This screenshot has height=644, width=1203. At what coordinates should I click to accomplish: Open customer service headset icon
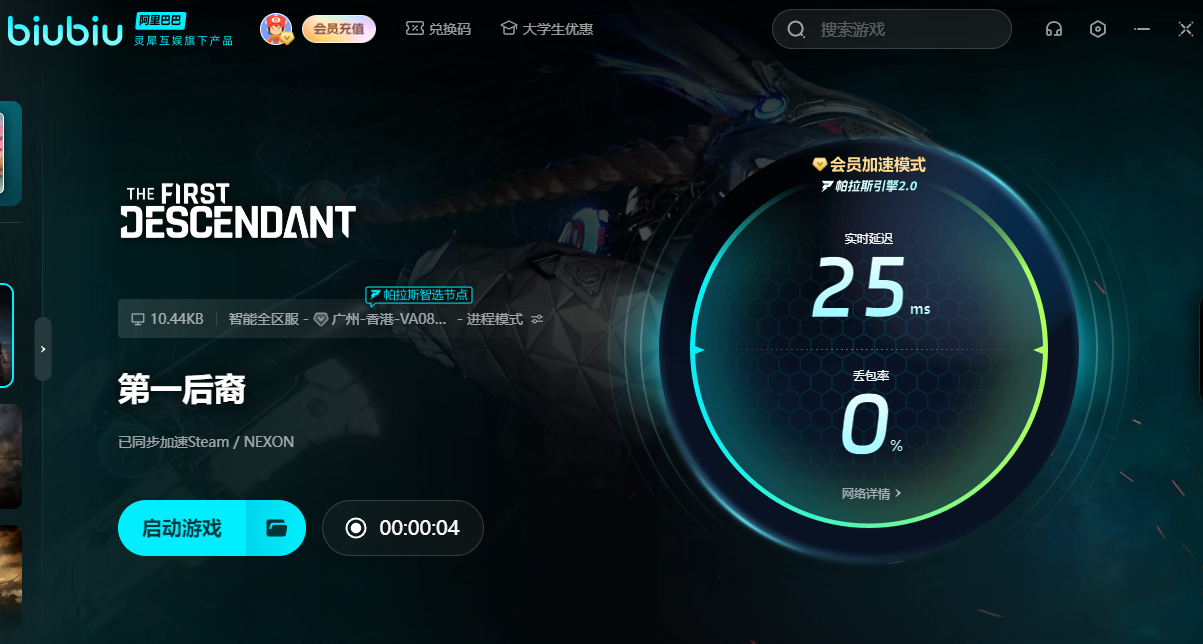(1053, 29)
